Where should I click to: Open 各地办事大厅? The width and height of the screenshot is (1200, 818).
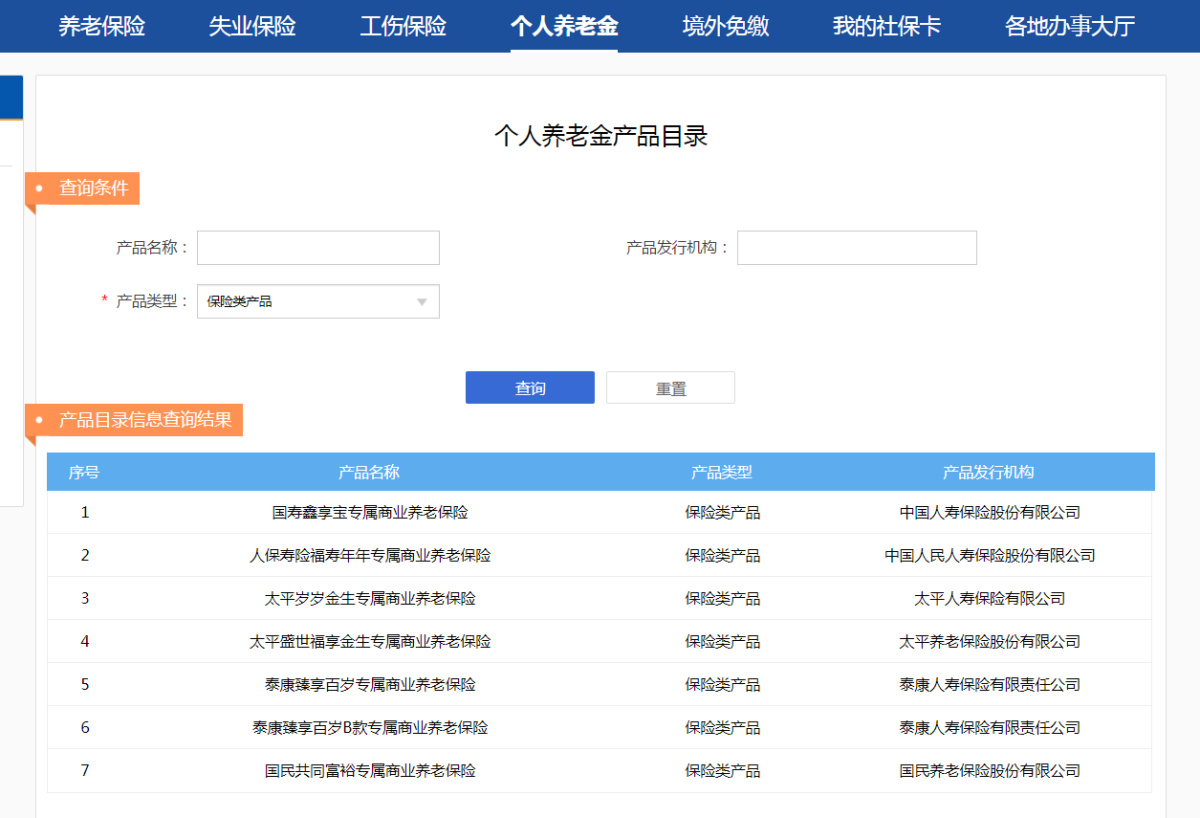tap(1067, 26)
